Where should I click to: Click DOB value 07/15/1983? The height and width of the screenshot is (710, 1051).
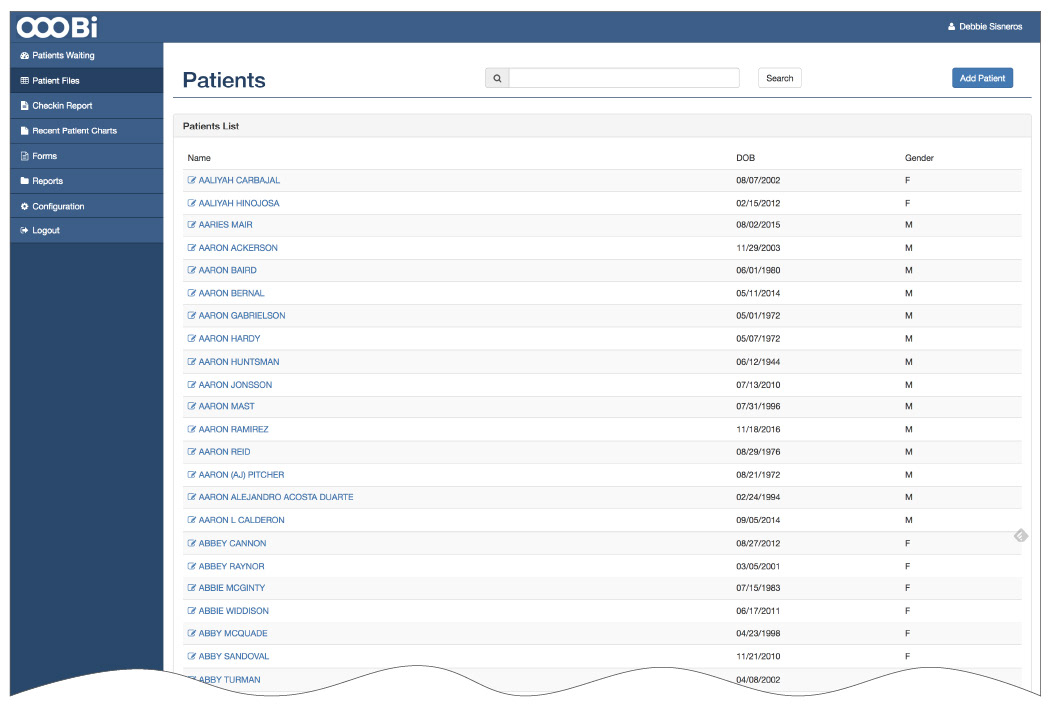coord(758,588)
